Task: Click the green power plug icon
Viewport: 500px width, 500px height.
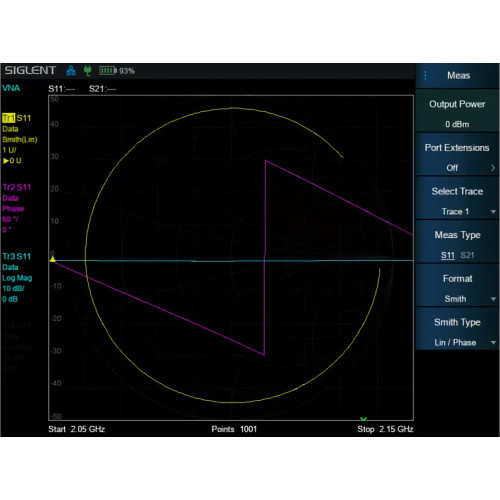Action: point(88,71)
